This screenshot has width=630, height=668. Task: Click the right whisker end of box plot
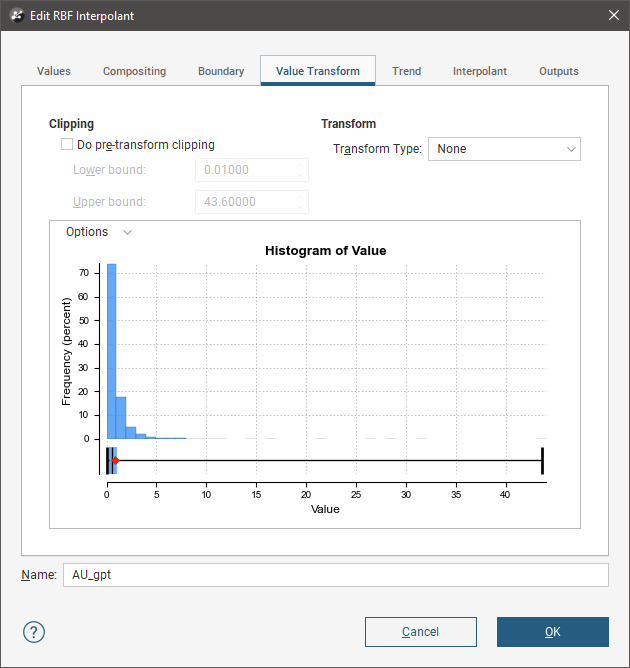(x=542, y=461)
